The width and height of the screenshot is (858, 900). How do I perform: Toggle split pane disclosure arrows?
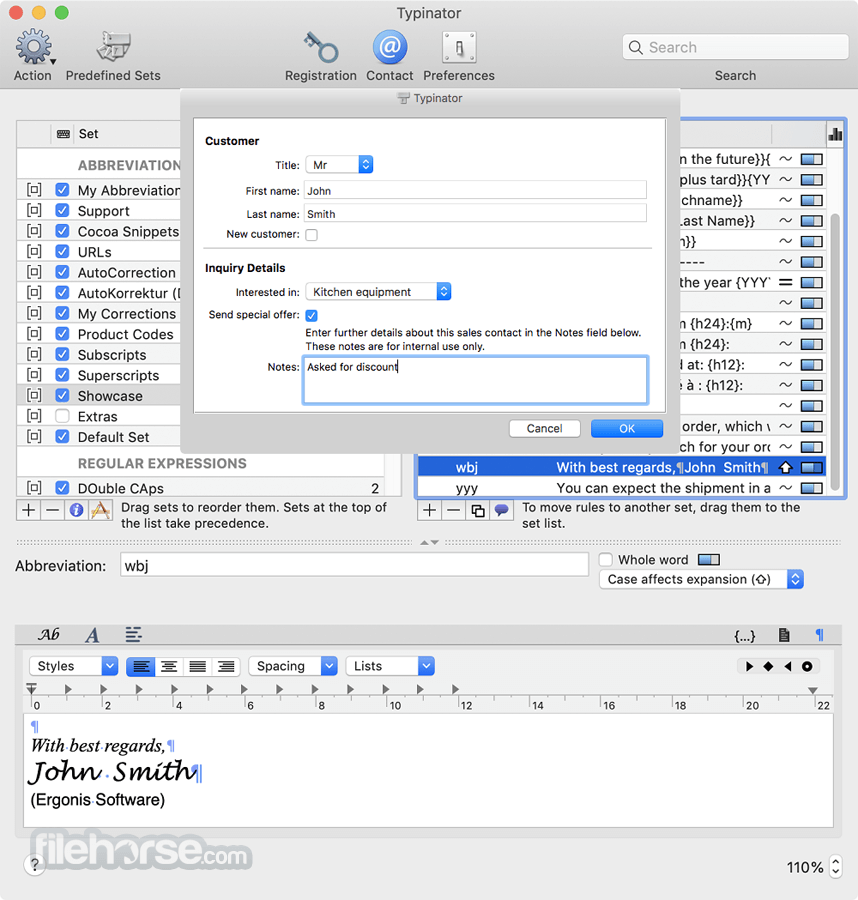click(x=429, y=542)
